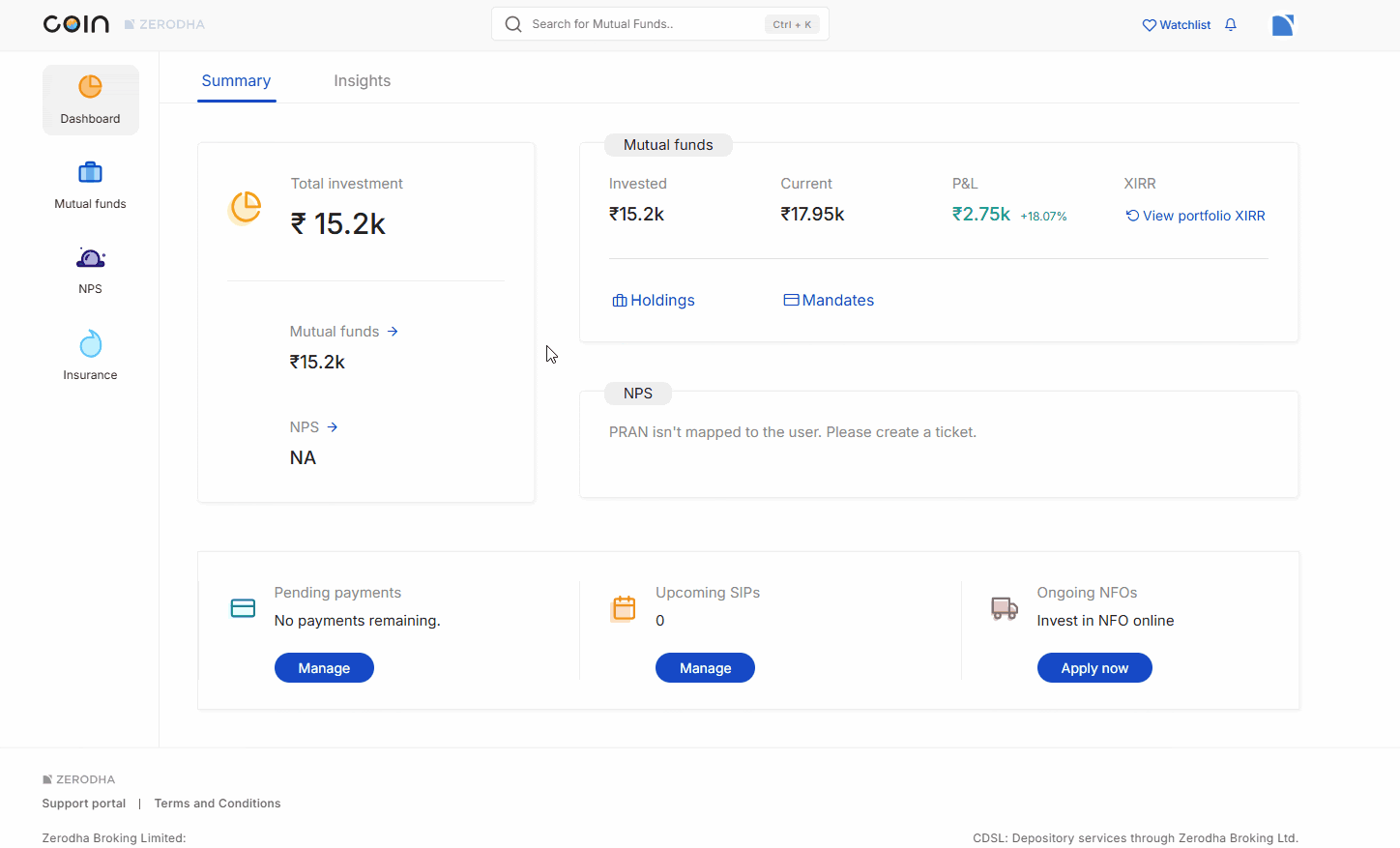Click the notifications bell icon

(1231, 25)
